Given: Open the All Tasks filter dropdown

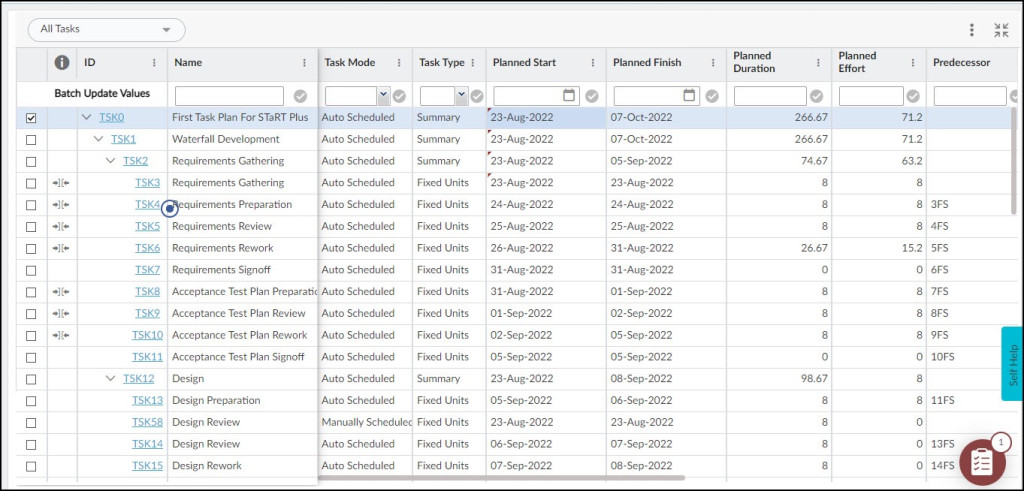Looking at the screenshot, I should (x=106, y=29).
